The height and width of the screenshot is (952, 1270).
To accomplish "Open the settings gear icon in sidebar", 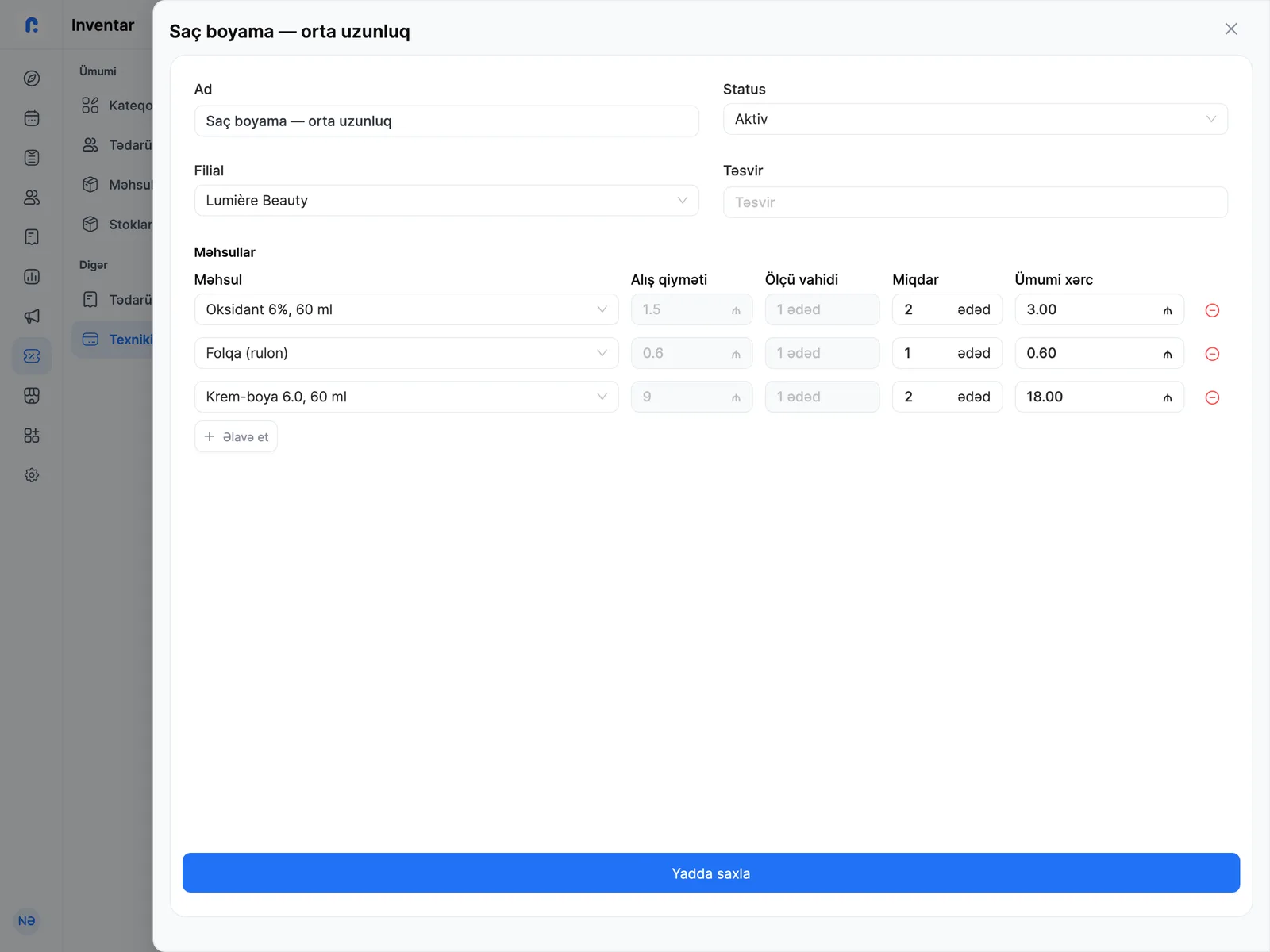I will click(32, 475).
